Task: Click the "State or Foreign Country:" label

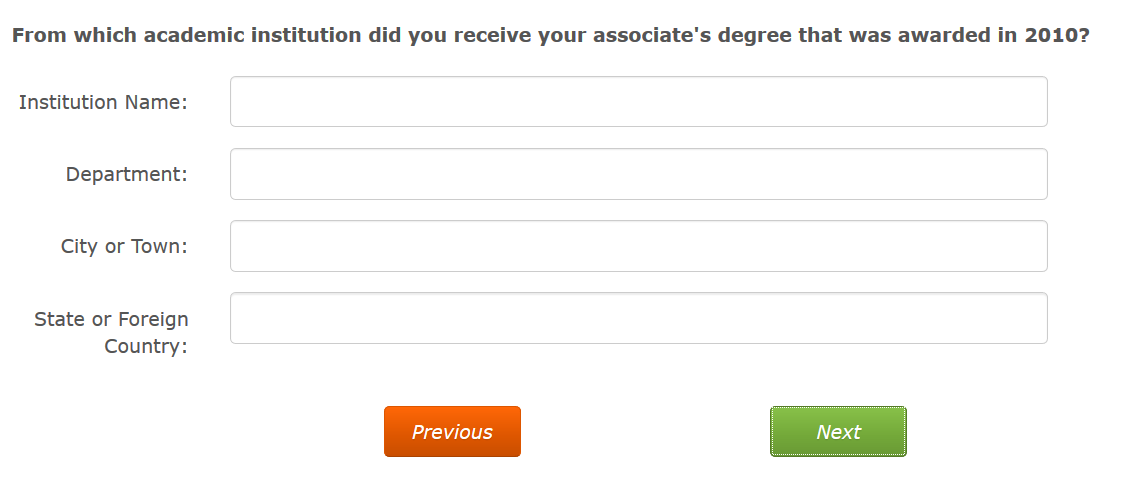Action: point(111,332)
